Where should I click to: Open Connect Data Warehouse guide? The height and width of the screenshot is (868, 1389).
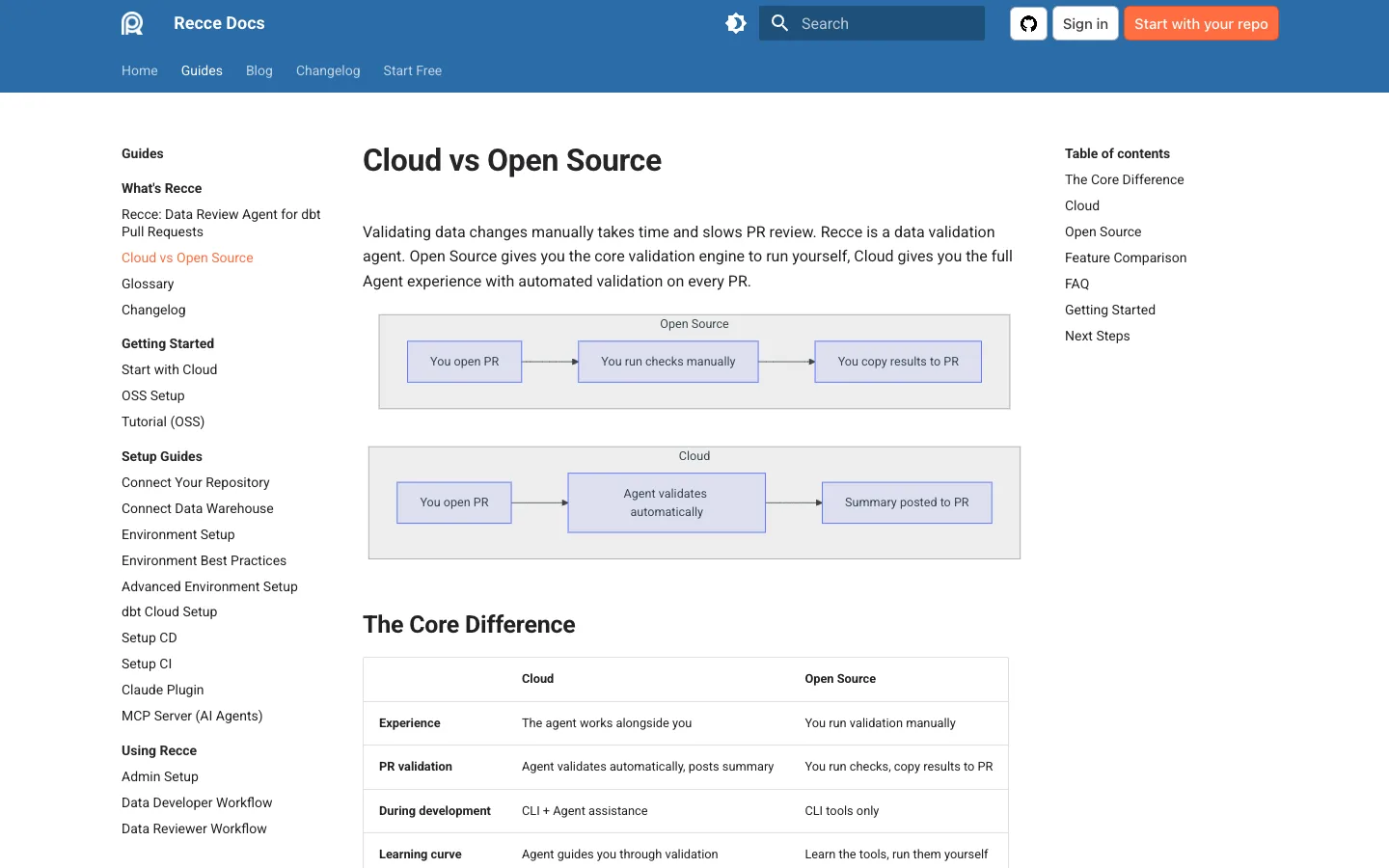click(x=198, y=508)
